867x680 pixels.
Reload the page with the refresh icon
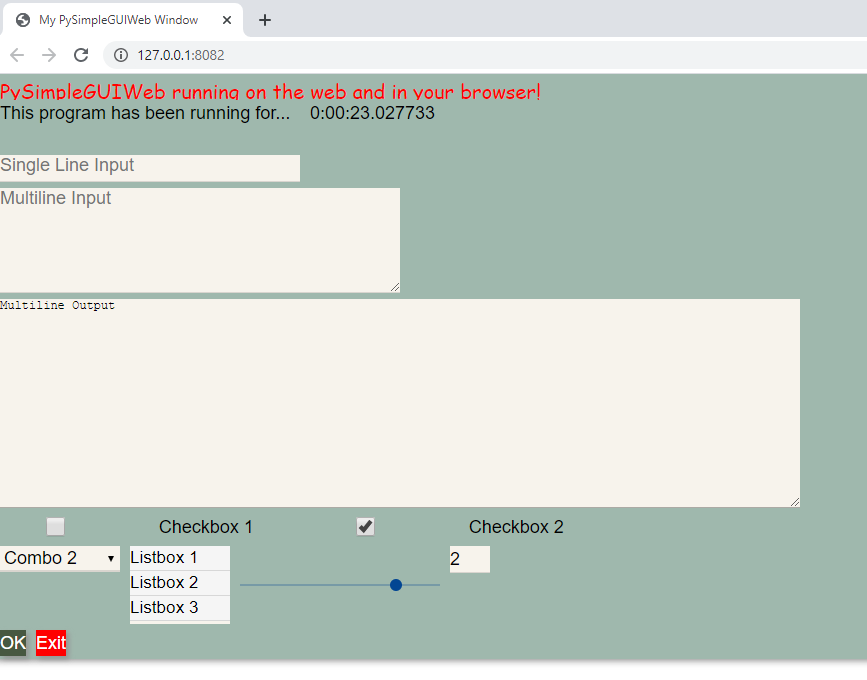tap(81, 55)
